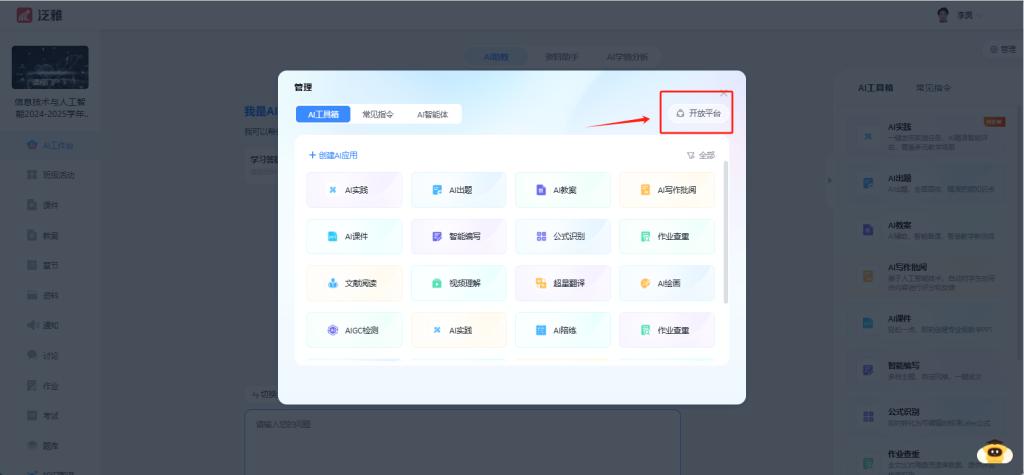The width and height of the screenshot is (1024, 475).
Task: Launch the 文献阅读 tool
Action: 354,283
